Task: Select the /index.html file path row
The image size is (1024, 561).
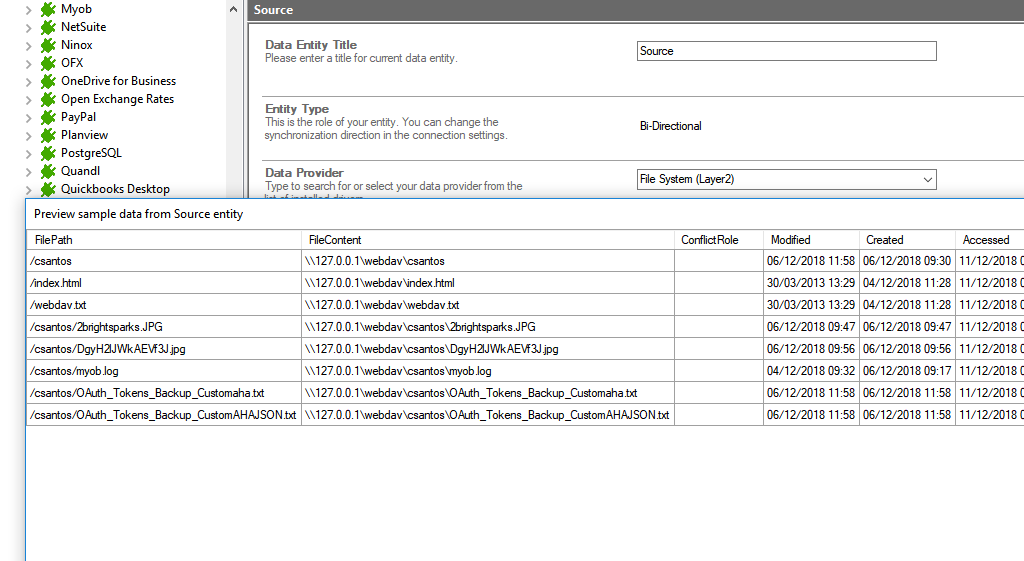Action: tap(164, 283)
